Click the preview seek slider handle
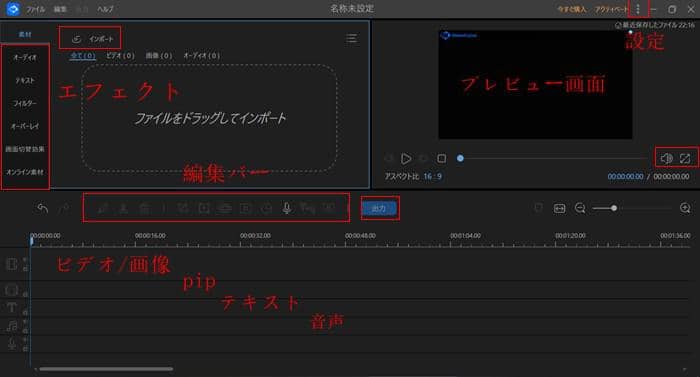This screenshot has width=700, height=377. (460, 158)
